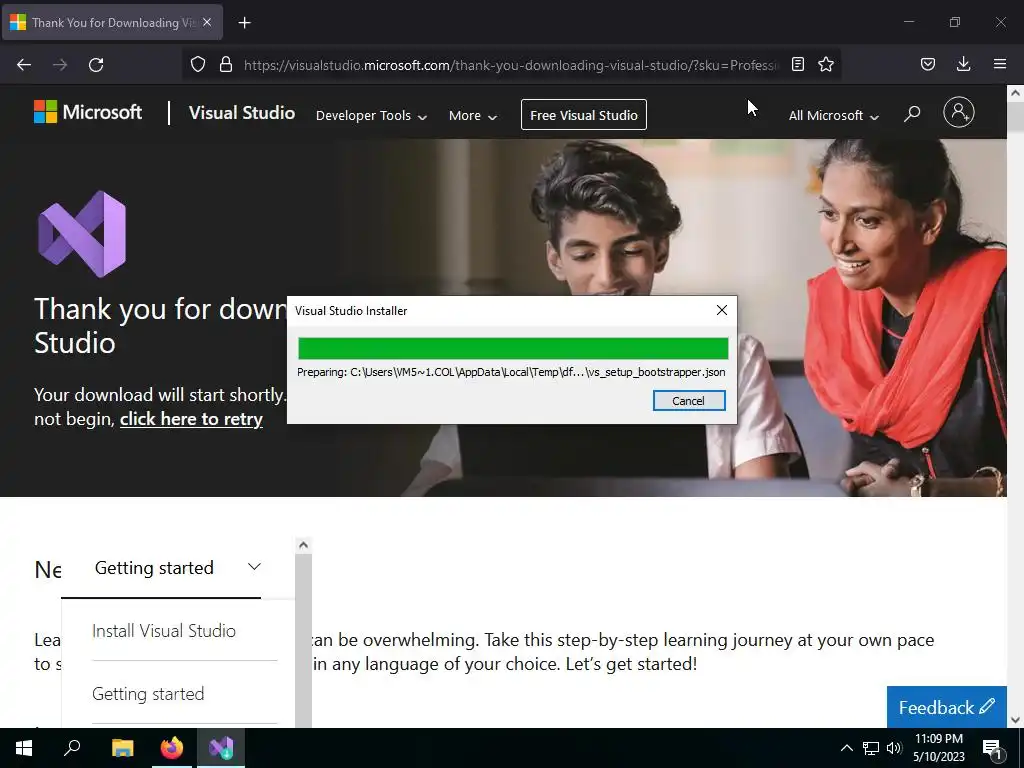
Task: Expand All Microsoft menu
Action: [x=833, y=116]
